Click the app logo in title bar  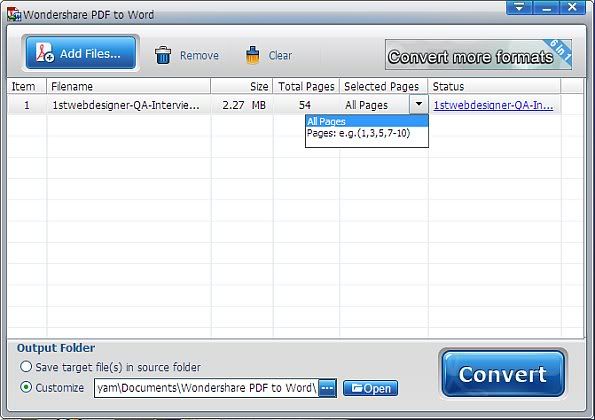(x=14, y=14)
